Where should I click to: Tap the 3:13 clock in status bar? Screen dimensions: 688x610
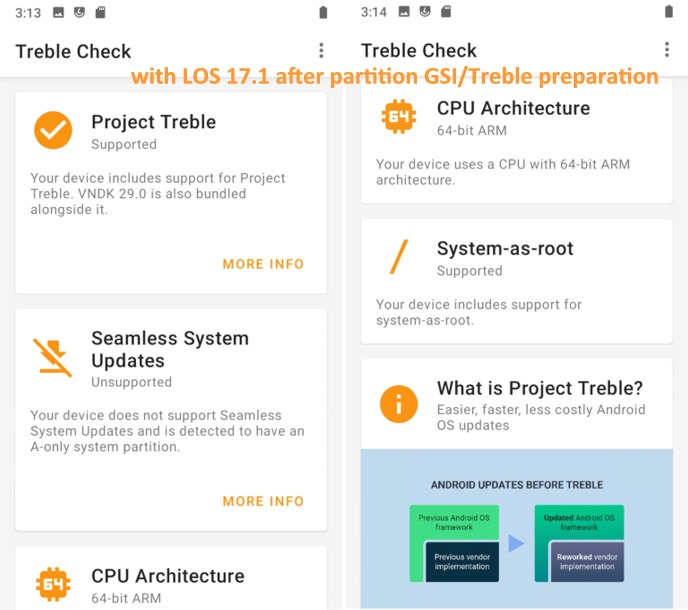[x=28, y=13]
